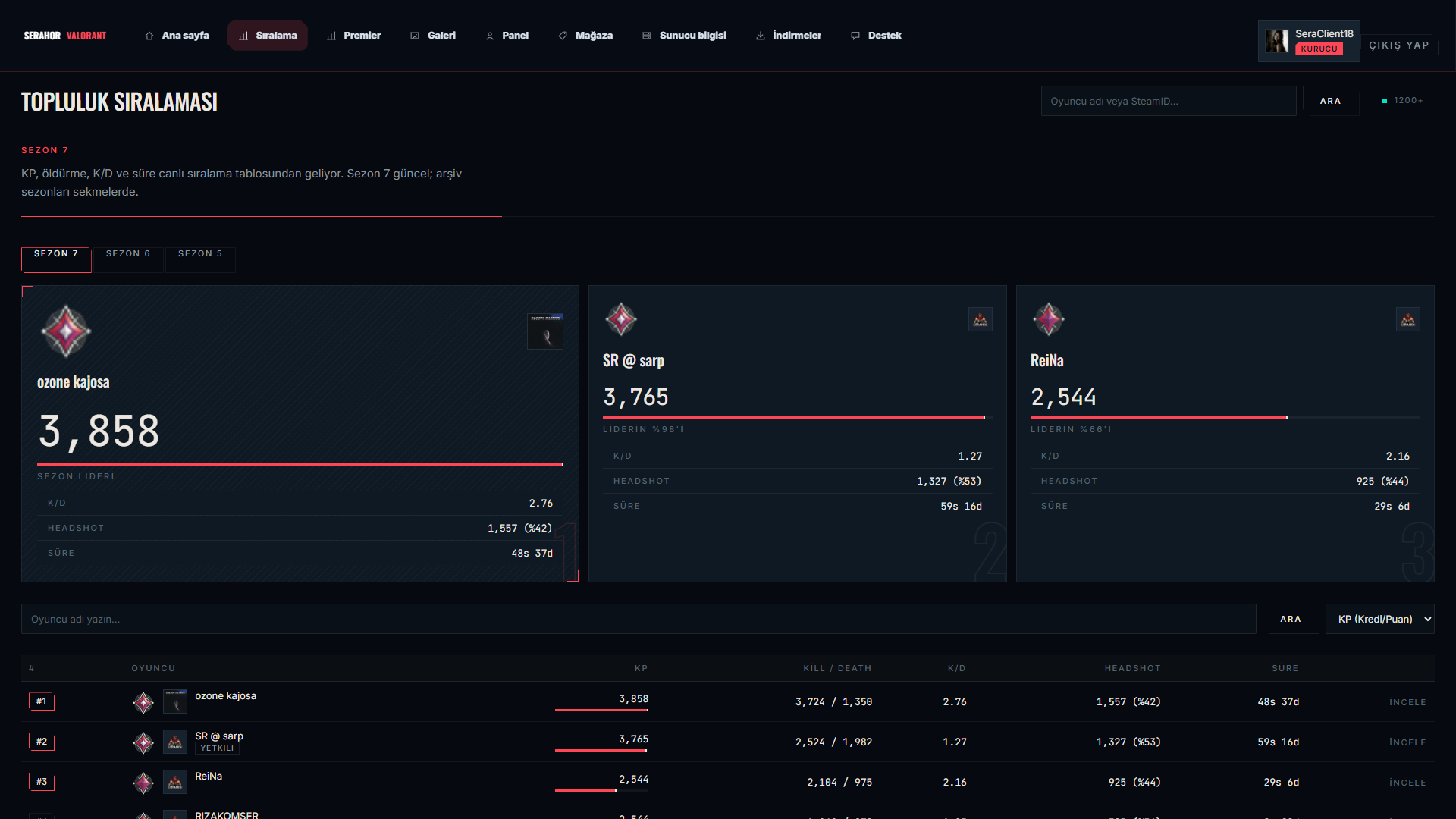Click the ARA button next to SteamID search
The image size is (1456, 819).
tap(1331, 101)
